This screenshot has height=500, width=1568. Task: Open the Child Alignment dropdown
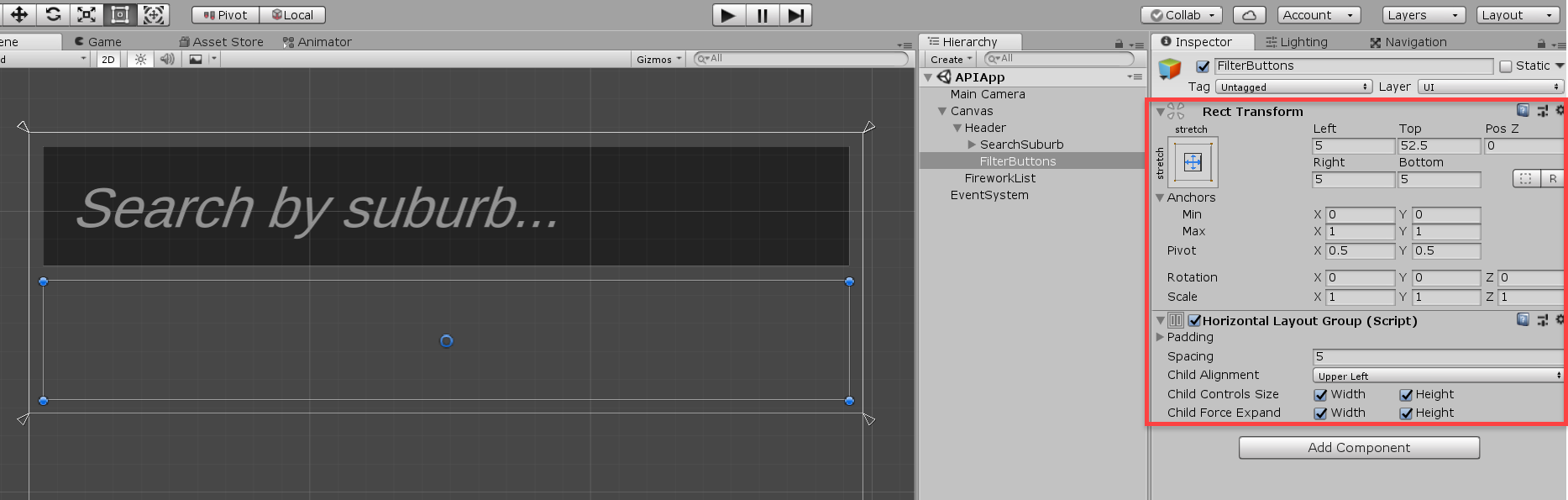coord(1437,376)
